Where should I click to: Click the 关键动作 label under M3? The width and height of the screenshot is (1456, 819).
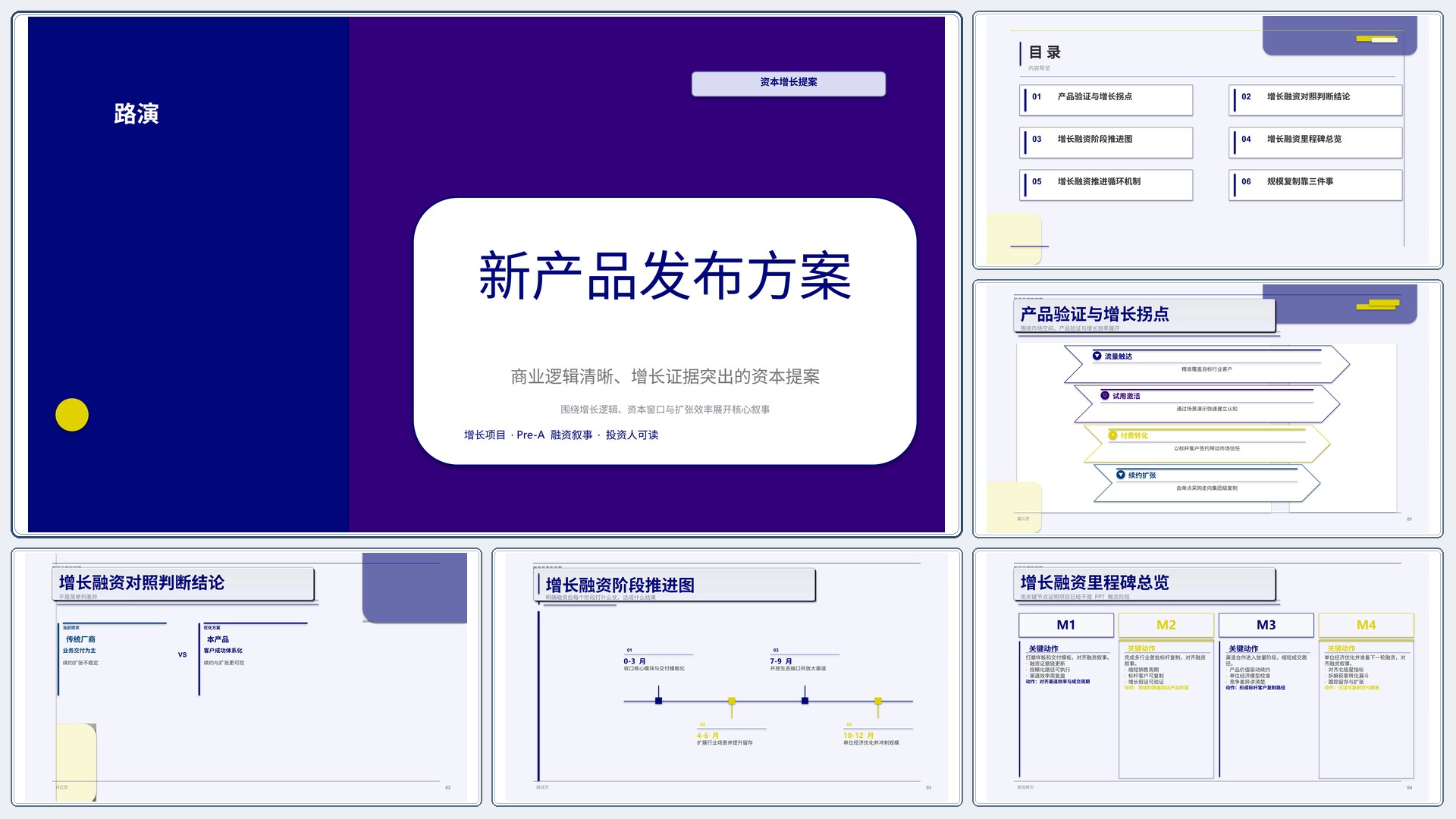coord(1244,648)
